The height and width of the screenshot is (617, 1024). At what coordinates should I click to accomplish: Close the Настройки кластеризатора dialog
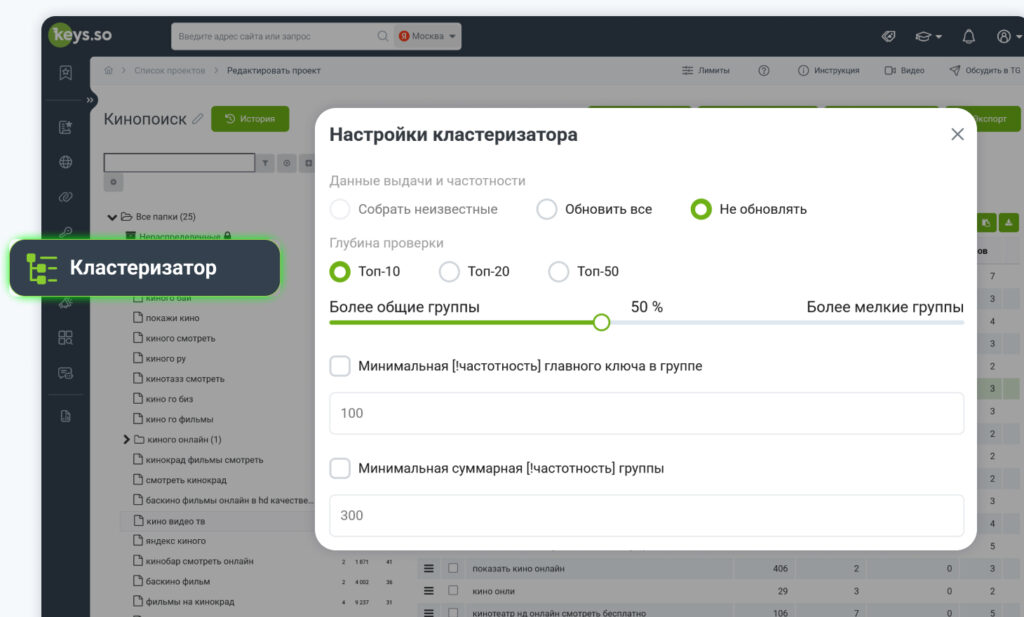957,134
